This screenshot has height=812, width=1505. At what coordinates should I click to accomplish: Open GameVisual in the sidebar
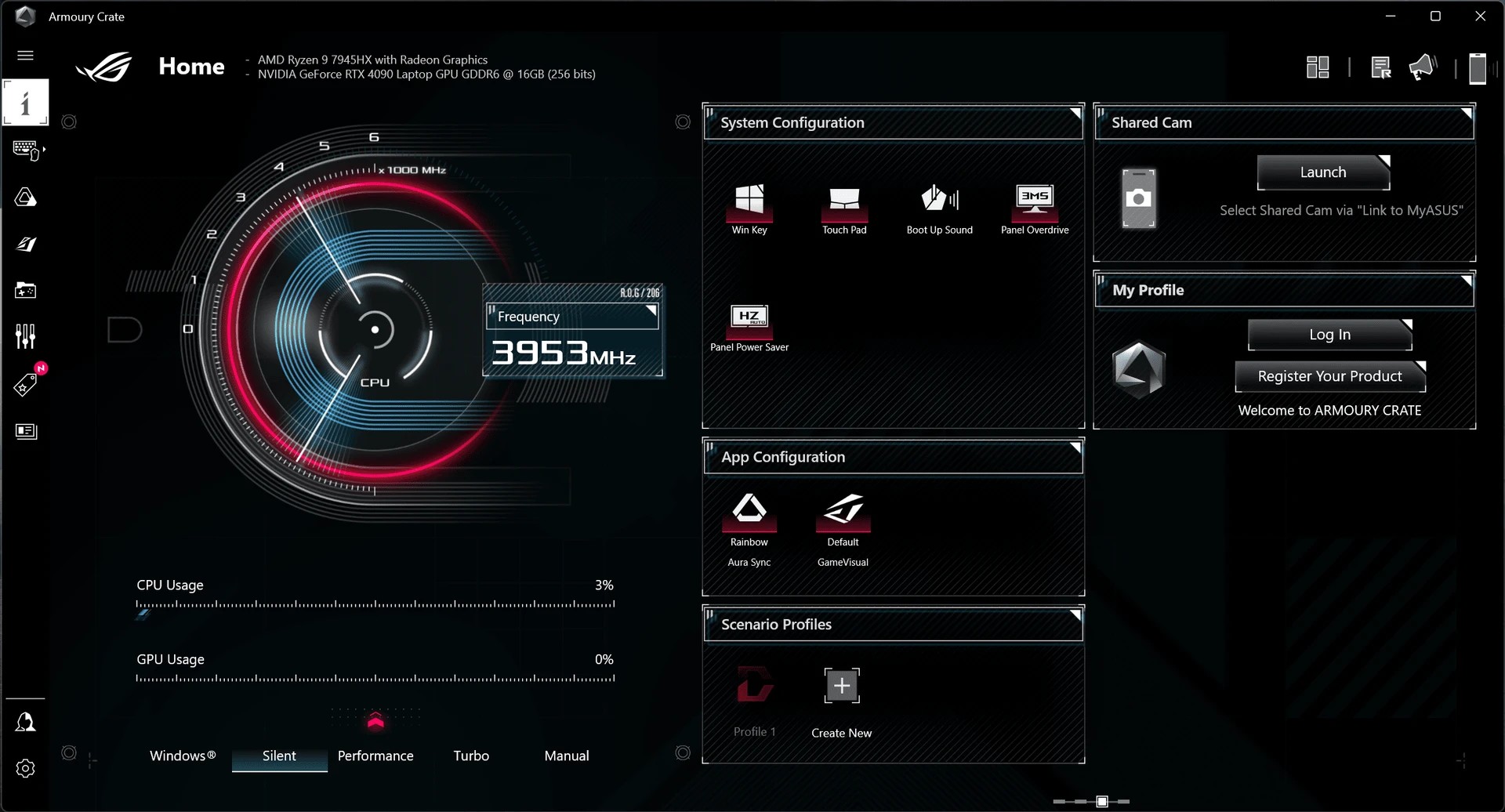(x=26, y=244)
